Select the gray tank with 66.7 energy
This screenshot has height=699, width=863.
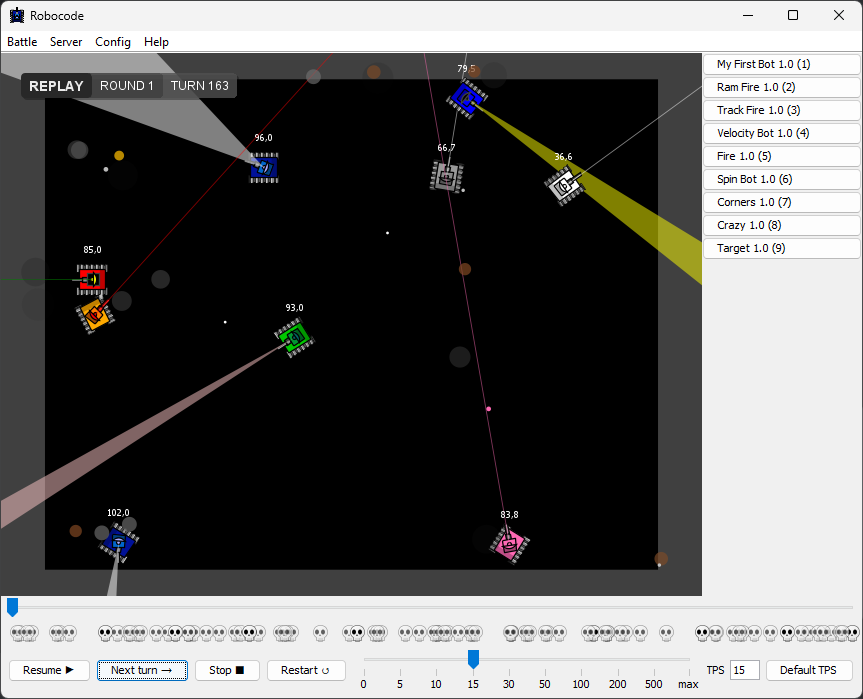click(447, 177)
